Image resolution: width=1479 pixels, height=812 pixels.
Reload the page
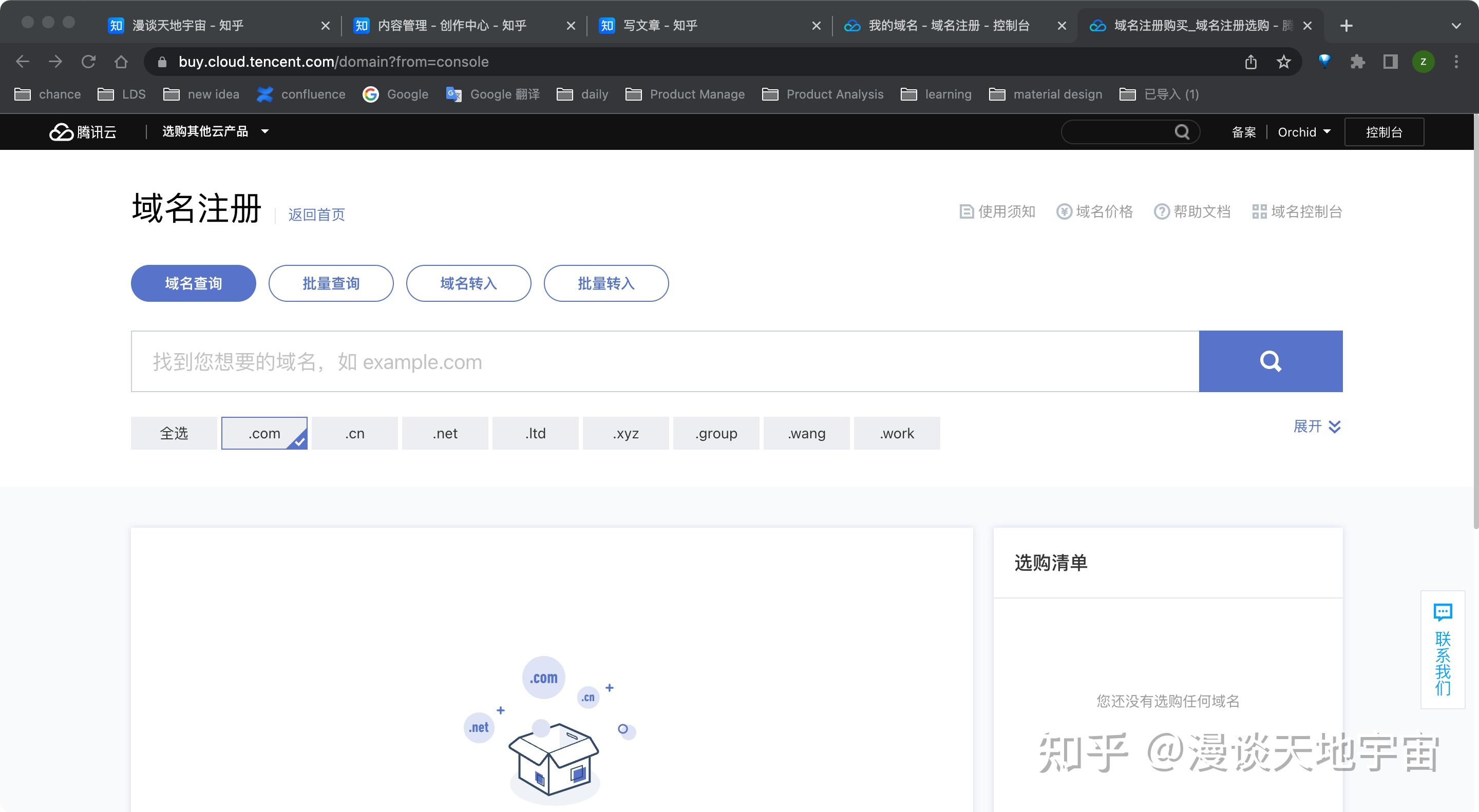(x=88, y=62)
